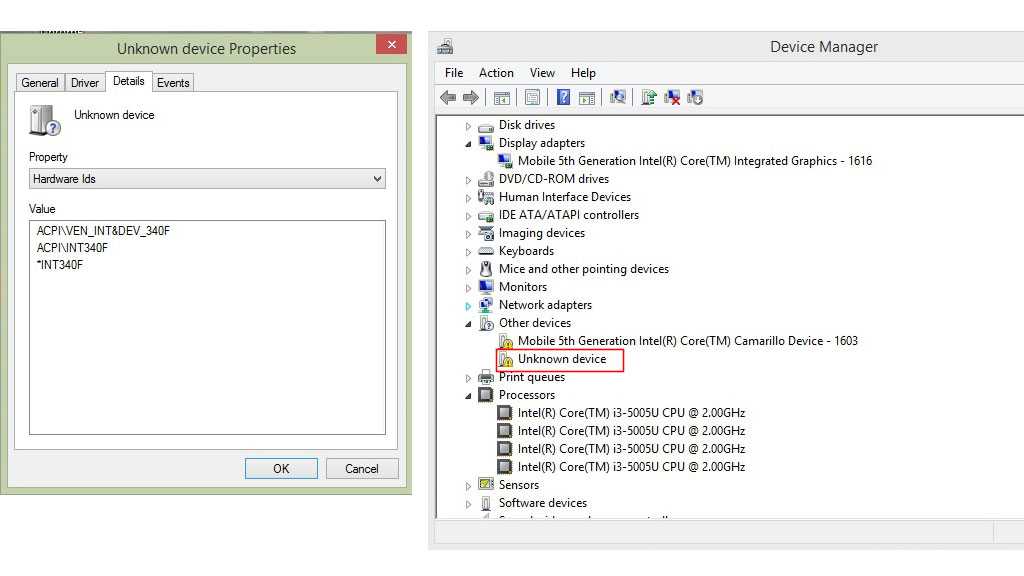
Task: Click the Device Manager title bar icon
Action: coord(445,46)
